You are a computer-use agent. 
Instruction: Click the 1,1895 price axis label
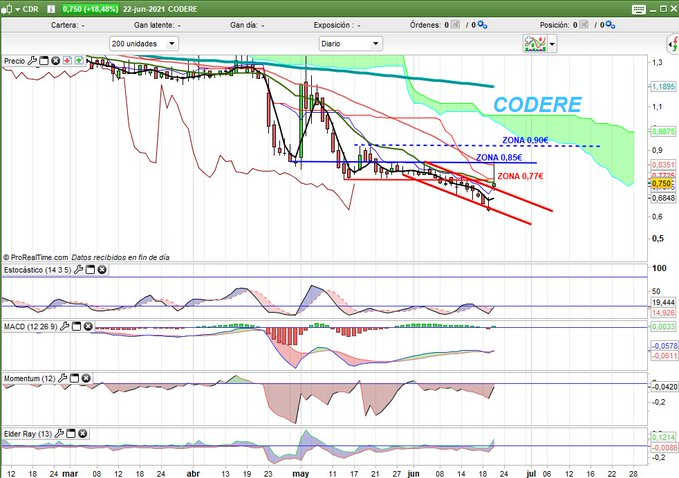(x=663, y=87)
